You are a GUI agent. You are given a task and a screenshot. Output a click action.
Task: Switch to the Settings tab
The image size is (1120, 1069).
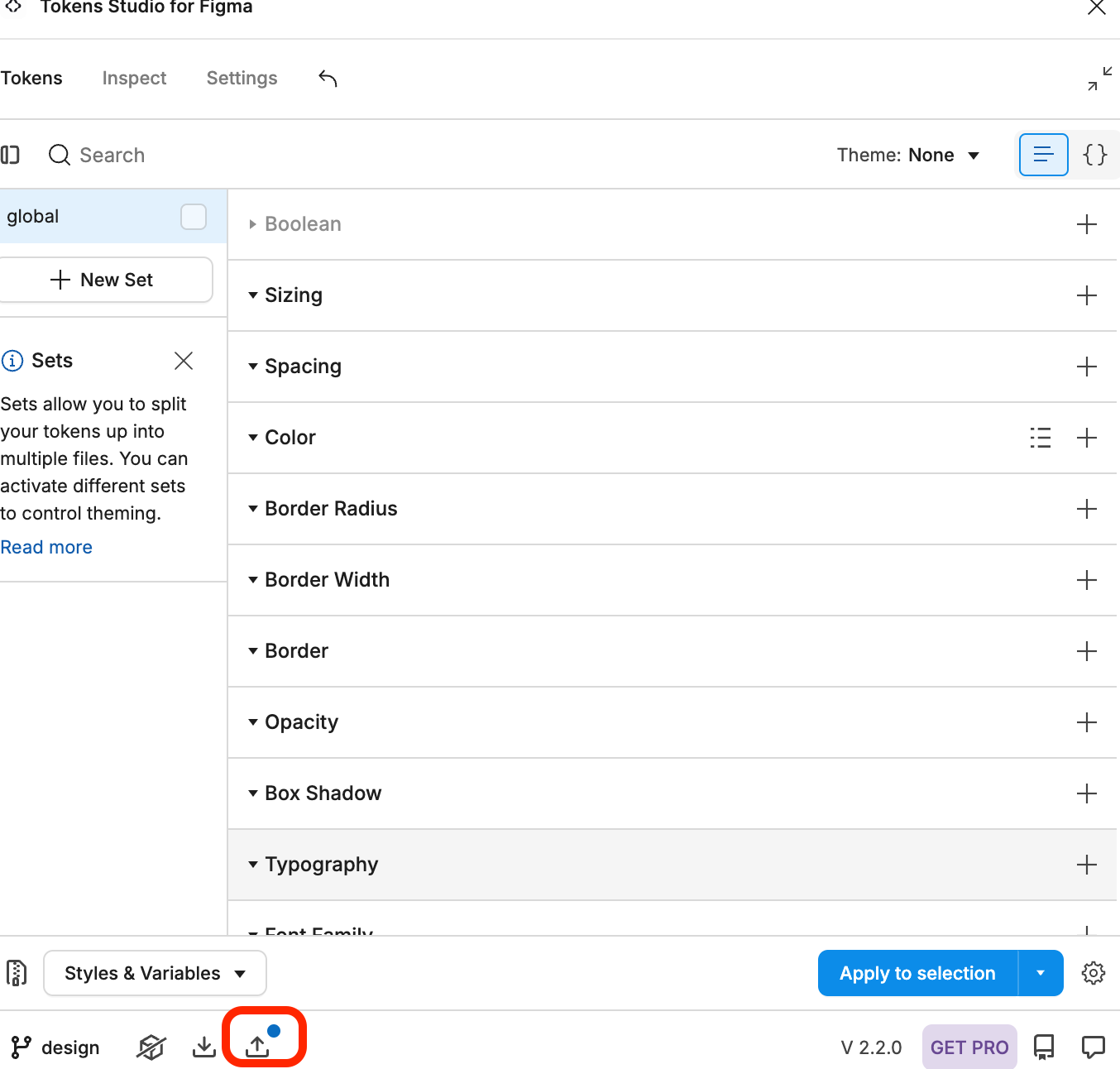pyautogui.click(x=242, y=79)
